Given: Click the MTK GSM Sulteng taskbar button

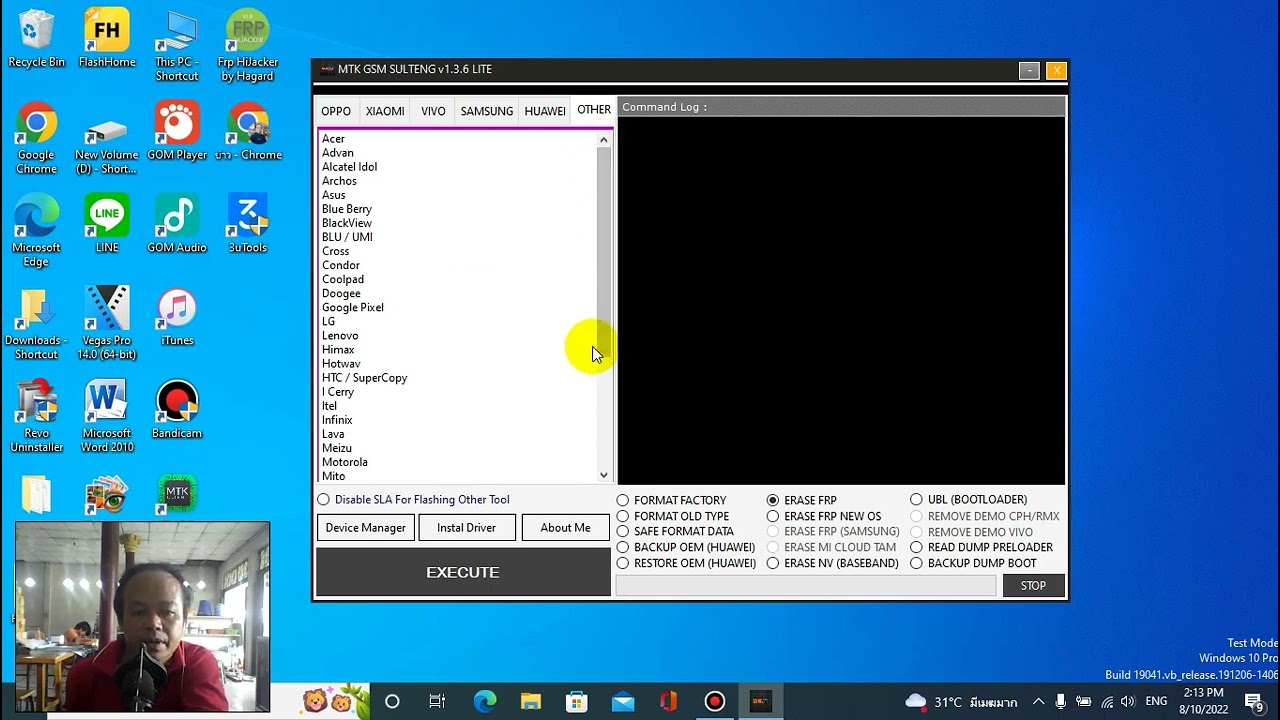Looking at the screenshot, I should pyautogui.click(x=761, y=701).
